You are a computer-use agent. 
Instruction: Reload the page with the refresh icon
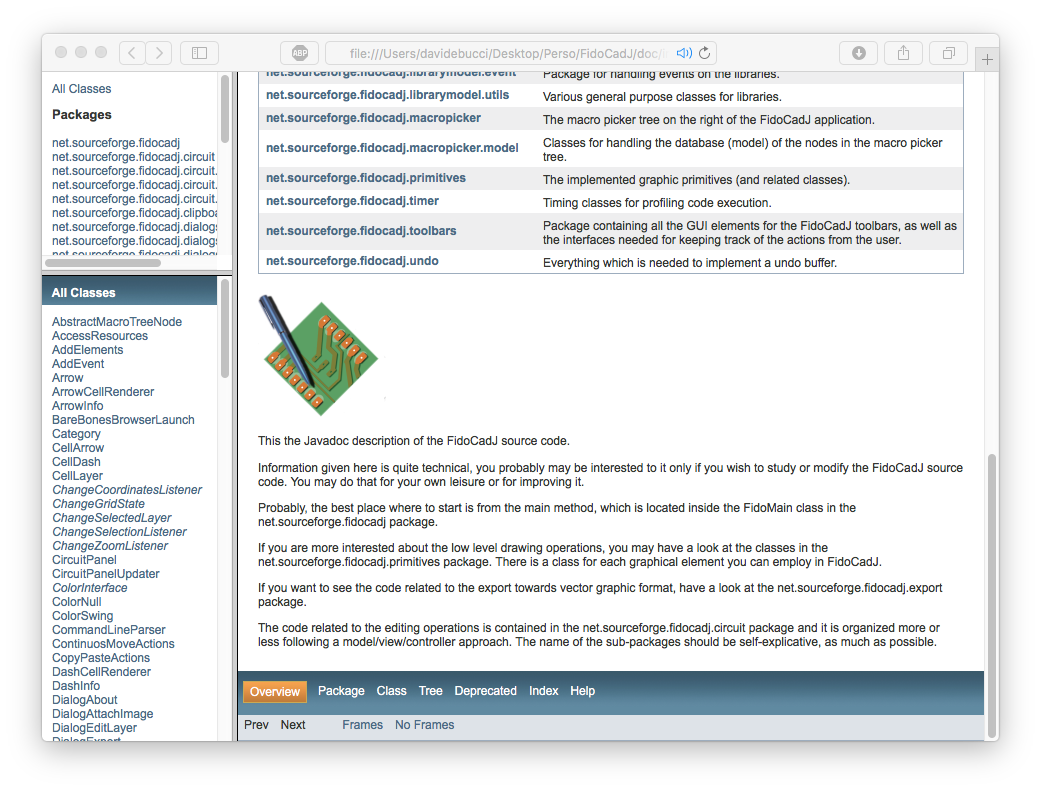point(704,53)
